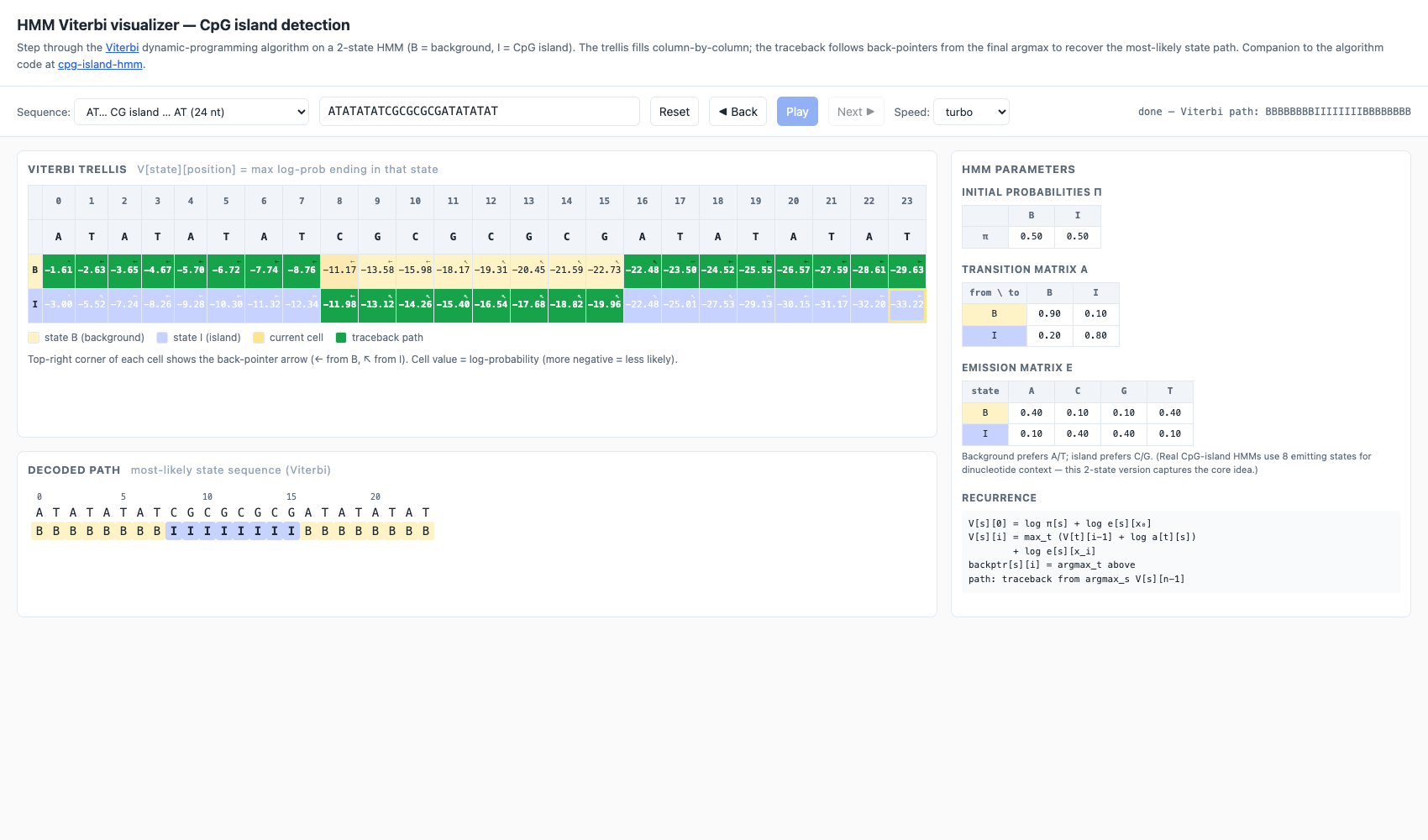Click the VITERBI TRELLIS heading
This screenshot has width=1428, height=840.
coord(77,170)
